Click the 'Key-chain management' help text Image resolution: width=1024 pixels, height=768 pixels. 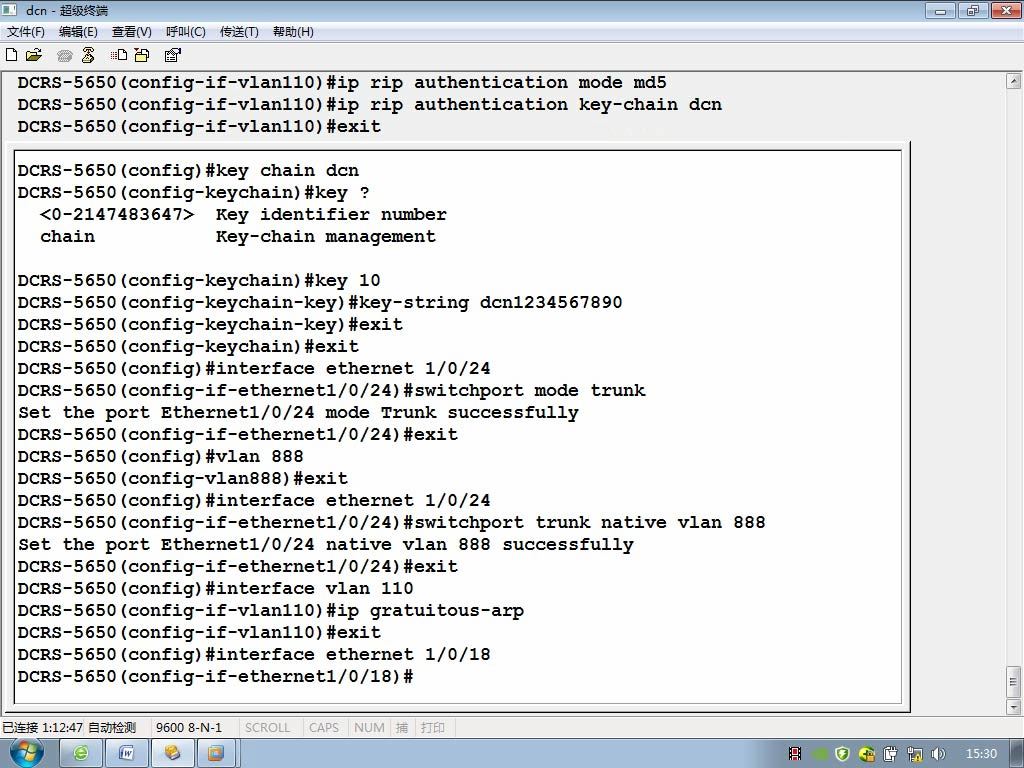tap(325, 236)
